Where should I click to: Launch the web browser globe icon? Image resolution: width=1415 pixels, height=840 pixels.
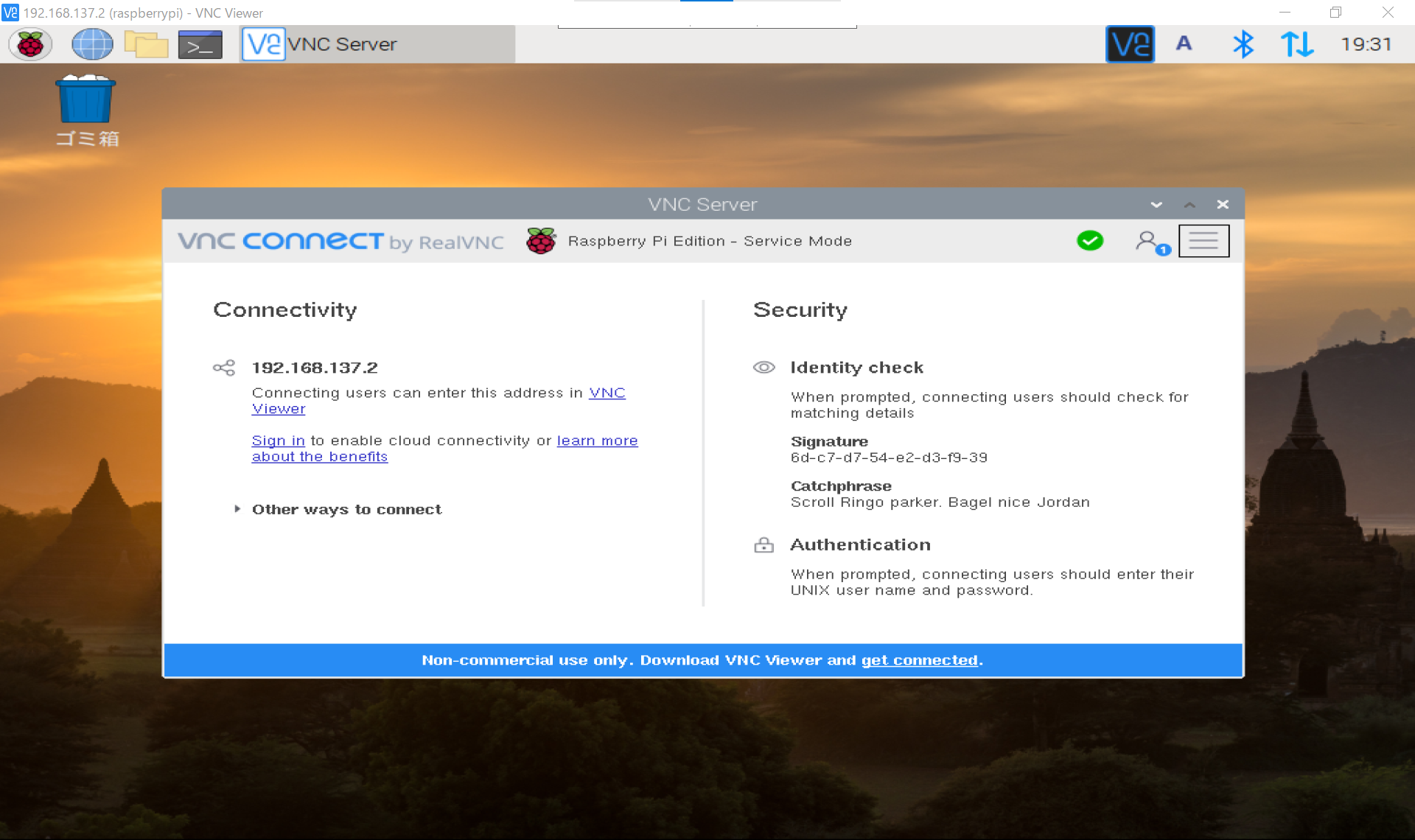click(92, 44)
